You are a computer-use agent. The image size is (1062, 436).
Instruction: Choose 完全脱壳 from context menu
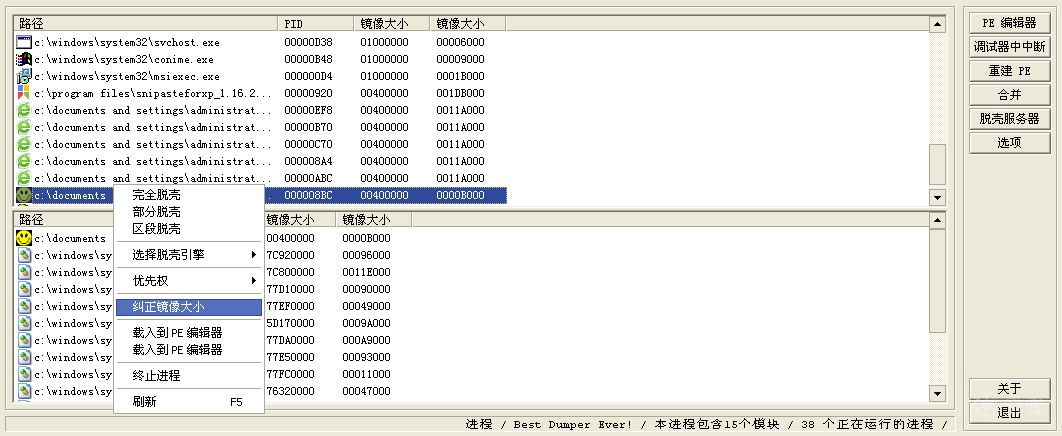click(189, 195)
